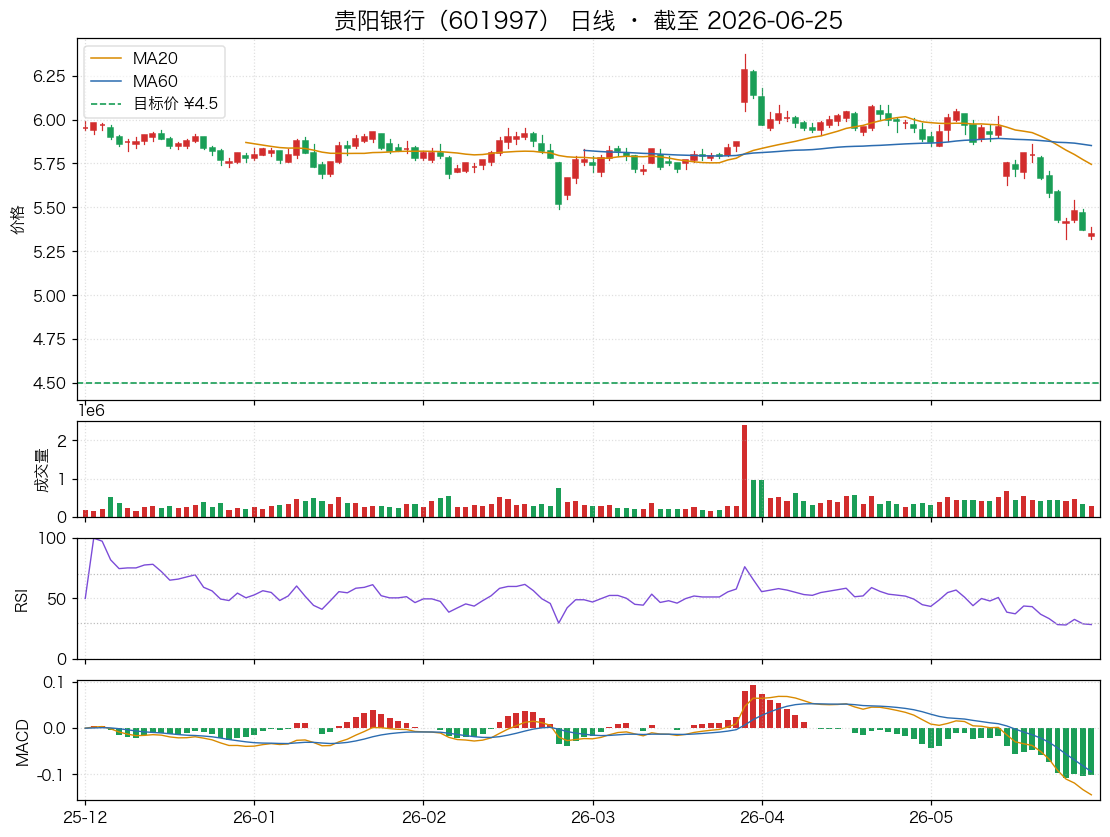Click the RSI peak at 100
Image resolution: width=1110 pixels, height=837 pixels.
pos(94,540)
